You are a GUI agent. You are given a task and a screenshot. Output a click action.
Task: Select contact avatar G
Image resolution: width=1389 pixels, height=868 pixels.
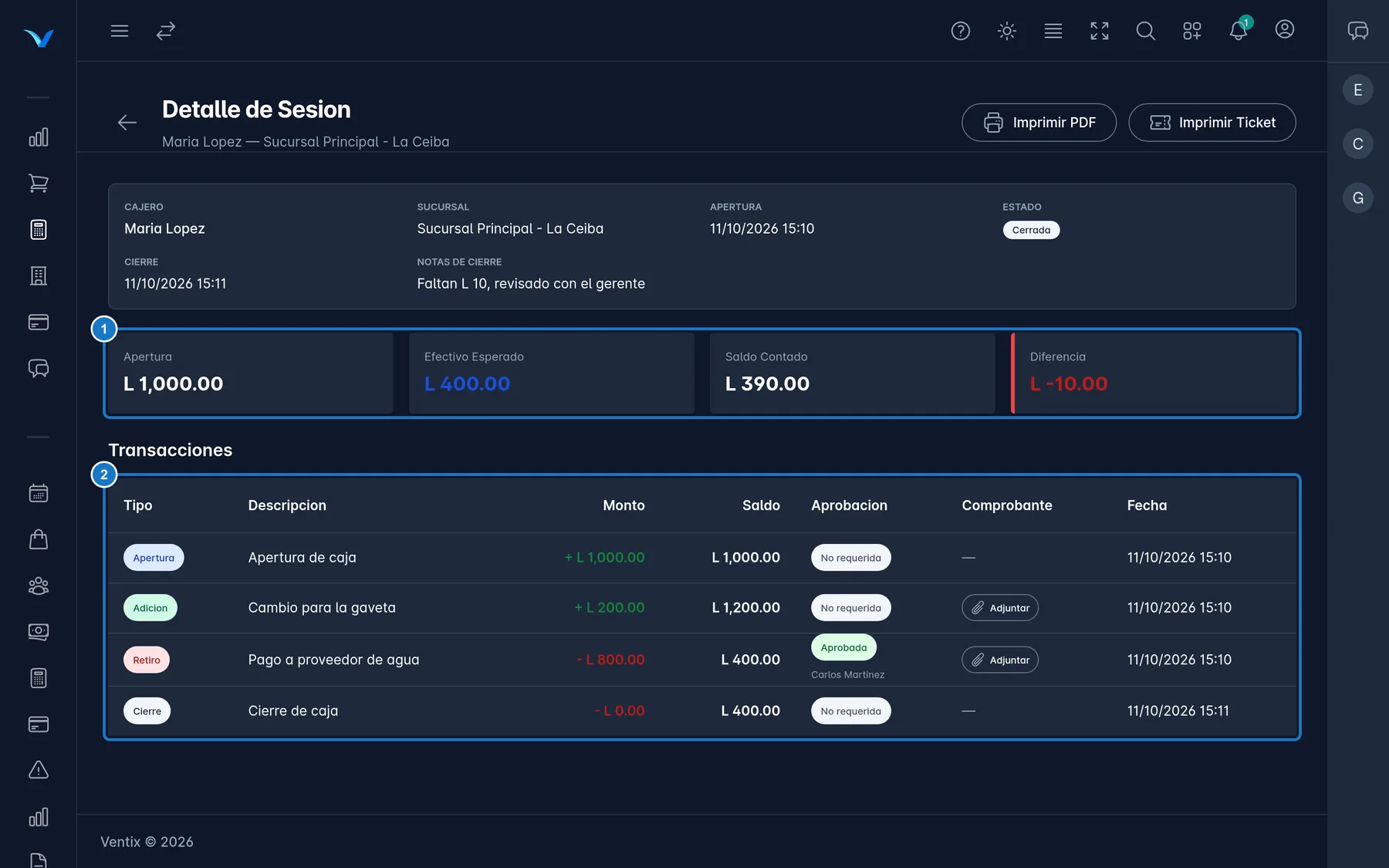point(1358,198)
